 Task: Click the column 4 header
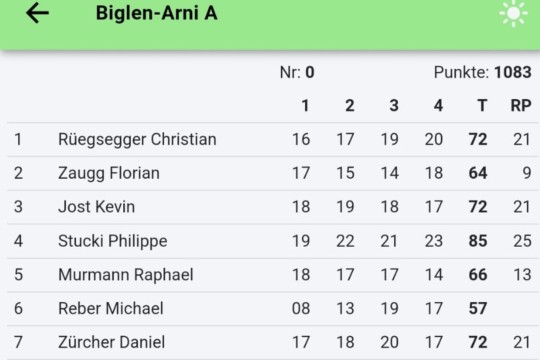point(438,105)
